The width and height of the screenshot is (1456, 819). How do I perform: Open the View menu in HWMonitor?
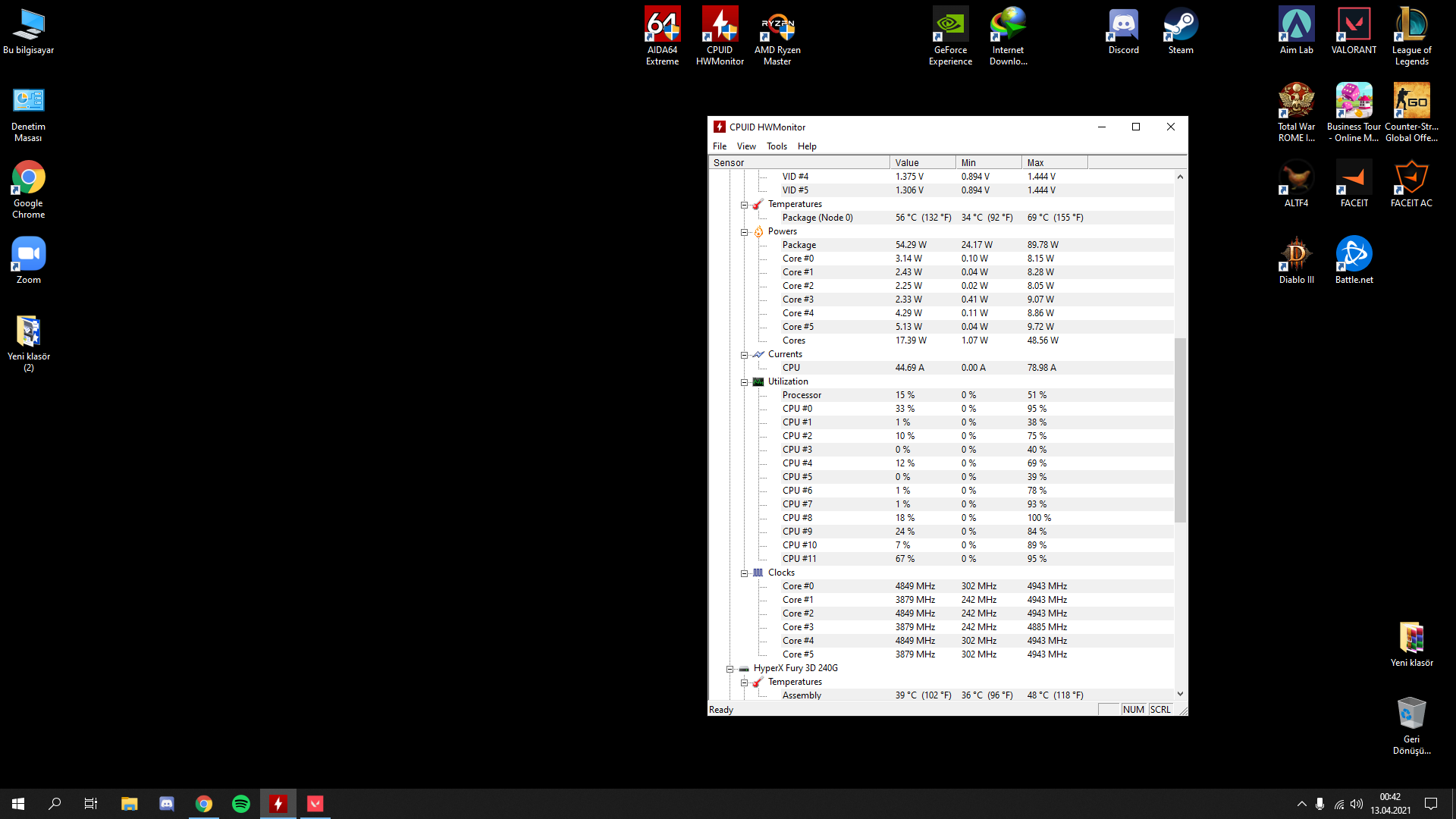(746, 146)
